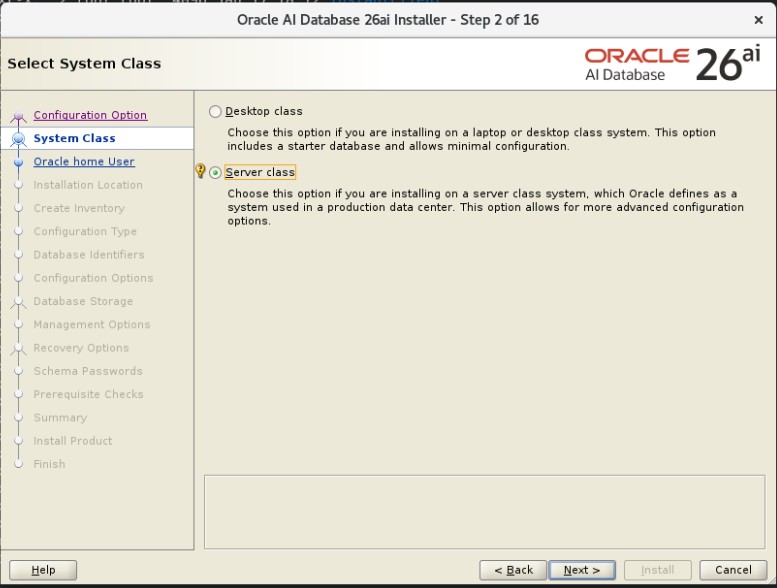The height and width of the screenshot is (588, 777).
Task: Click the Schema Passwords step
Action: click(88, 371)
